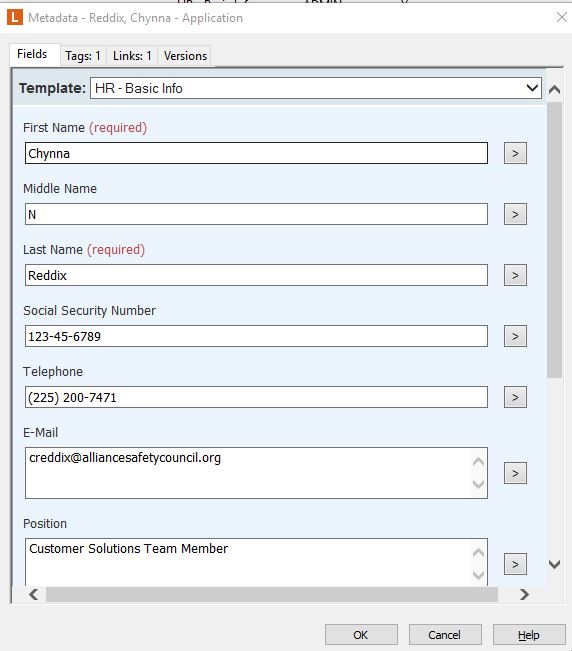The image size is (572, 651).
Task: Click the E-Mail field's down arrow
Action: point(478,484)
